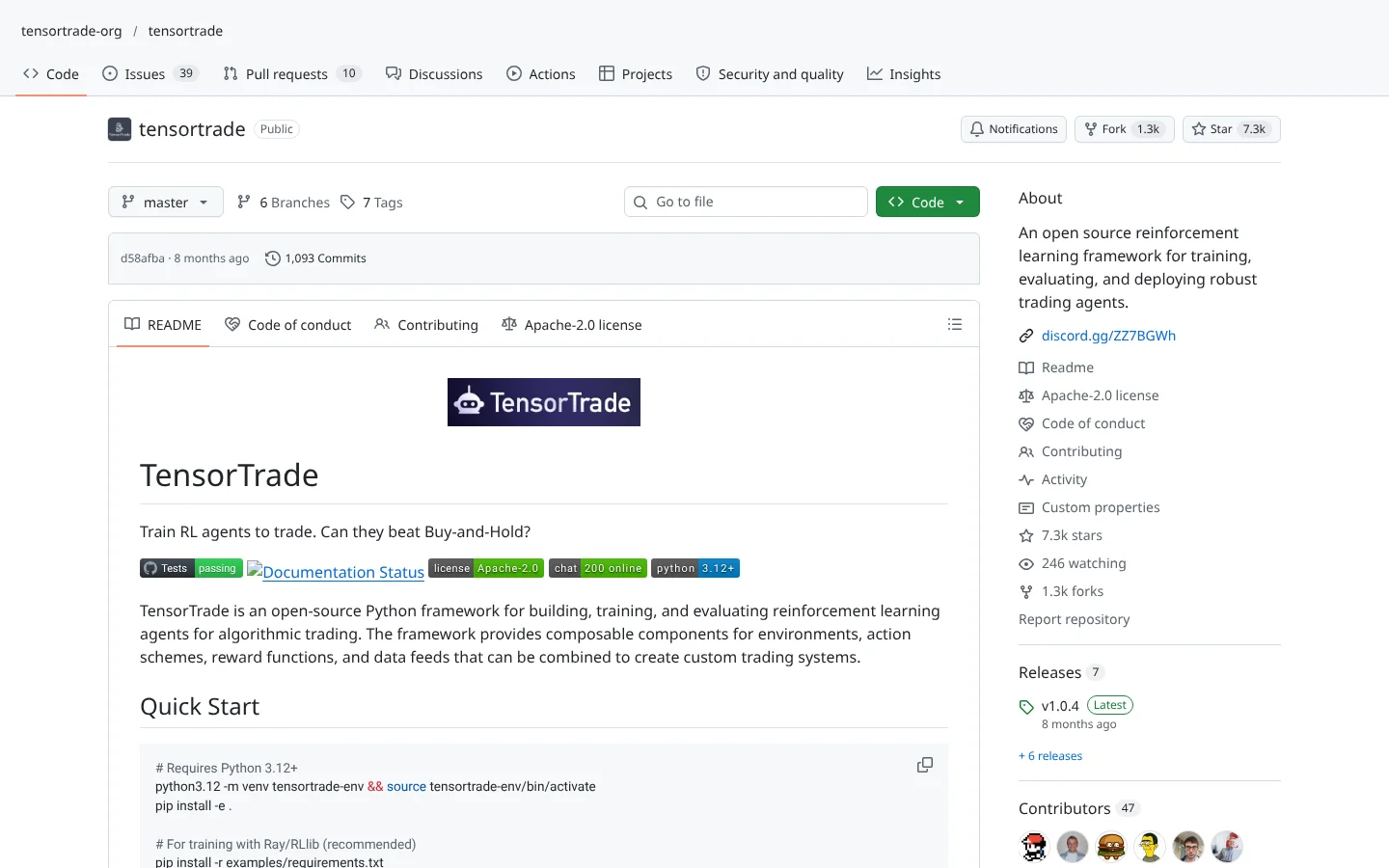Go to Pull requests tab
This screenshot has height=868, width=1389.
coord(292,74)
